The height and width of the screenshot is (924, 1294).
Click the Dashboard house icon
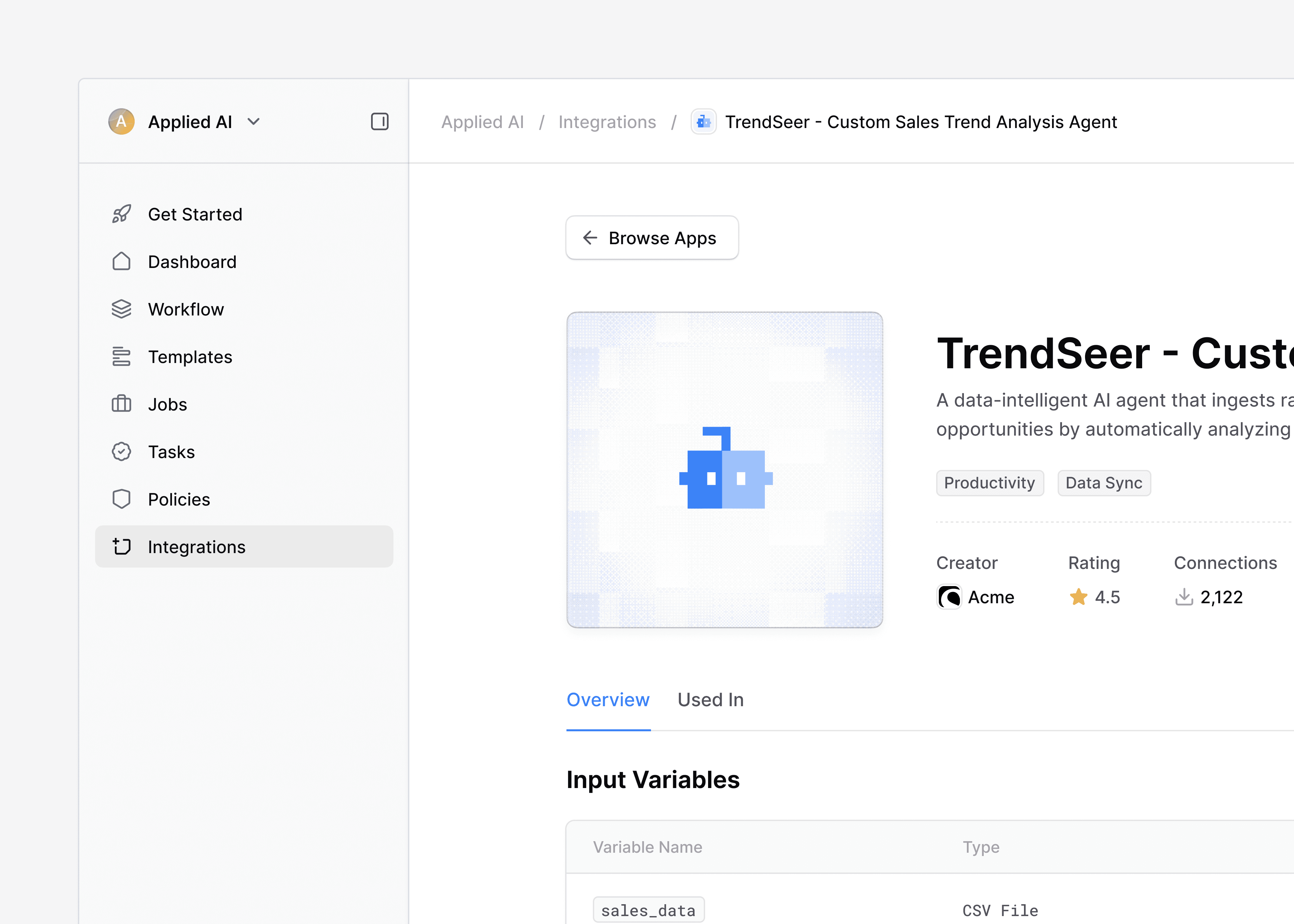pos(121,262)
